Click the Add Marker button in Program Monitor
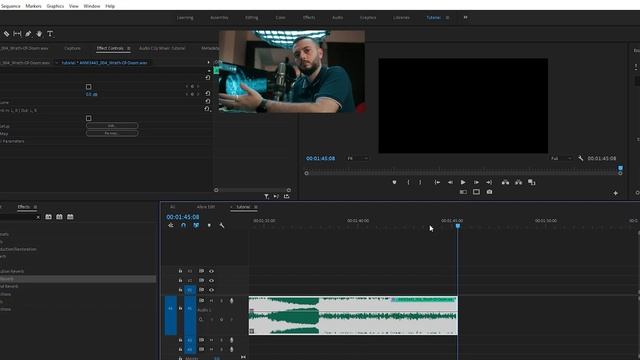This screenshot has width=640, height=360. click(x=394, y=182)
